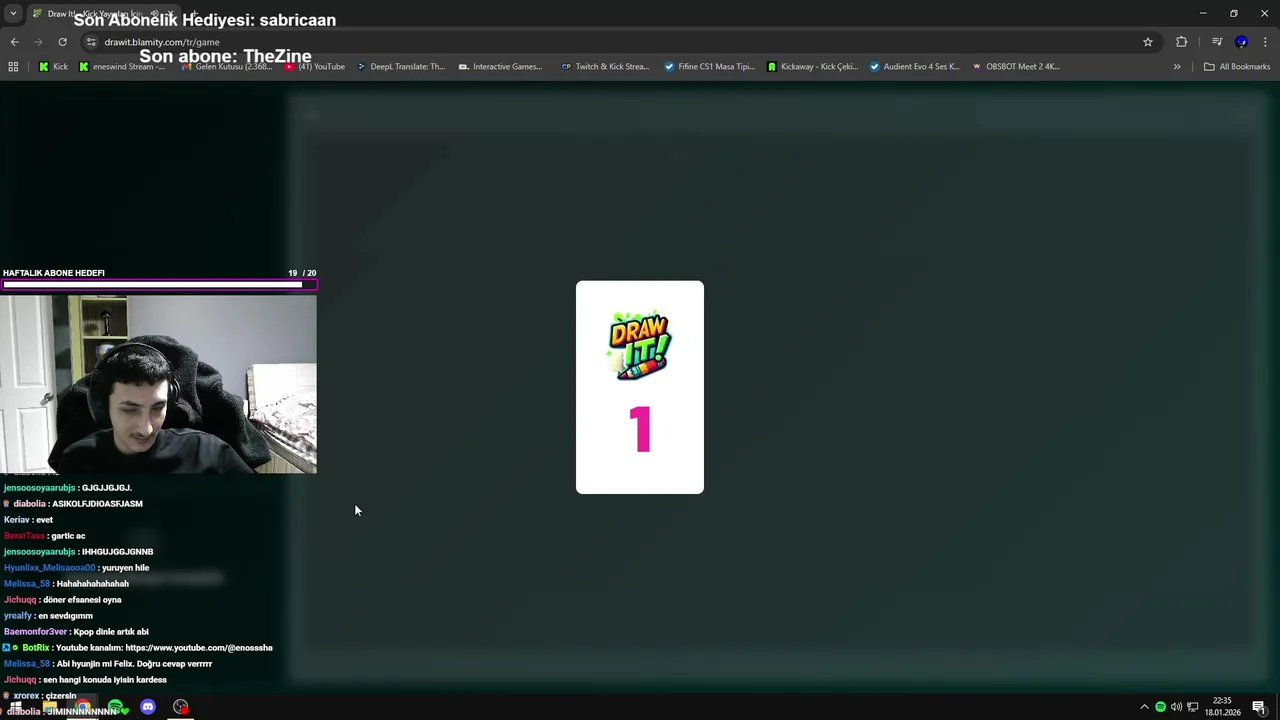
Task: Open the Windows notification center
Action: pos(1259,707)
